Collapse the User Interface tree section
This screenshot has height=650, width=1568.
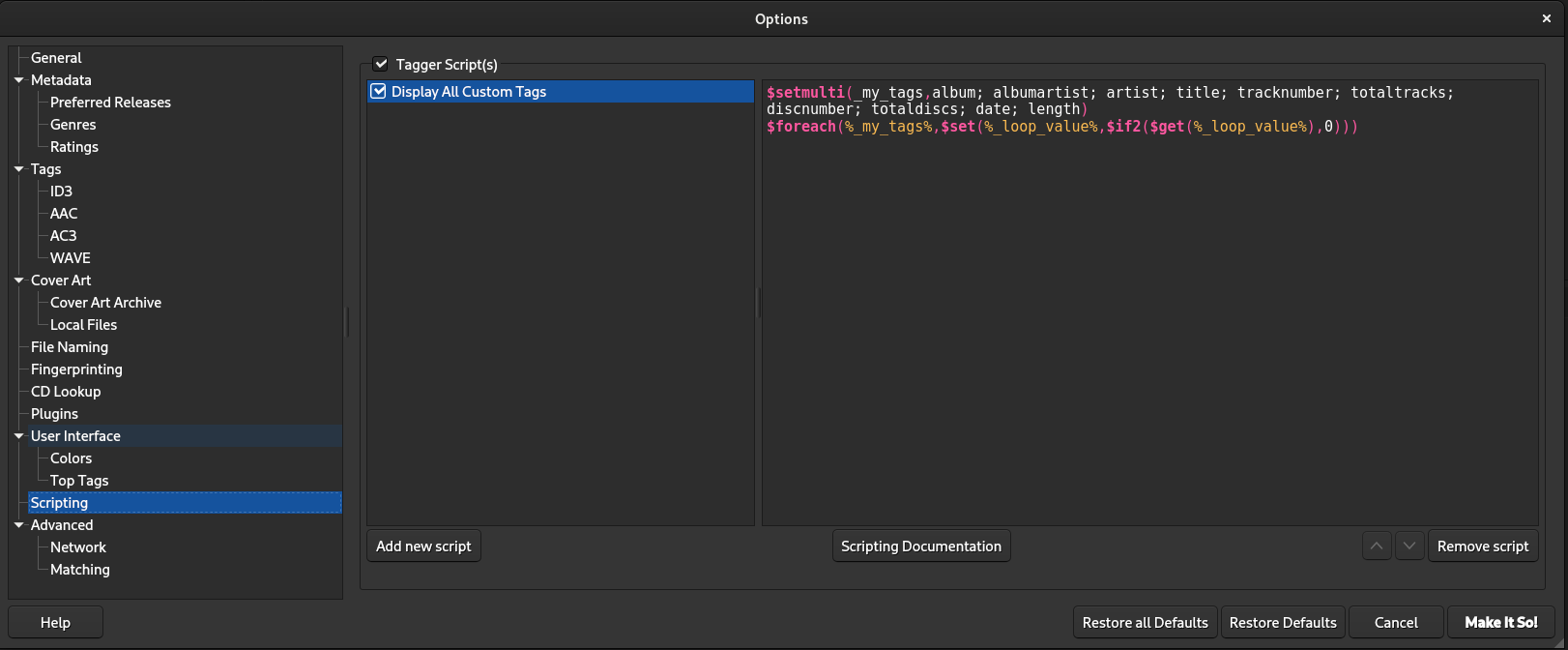pyautogui.click(x=18, y=436)
